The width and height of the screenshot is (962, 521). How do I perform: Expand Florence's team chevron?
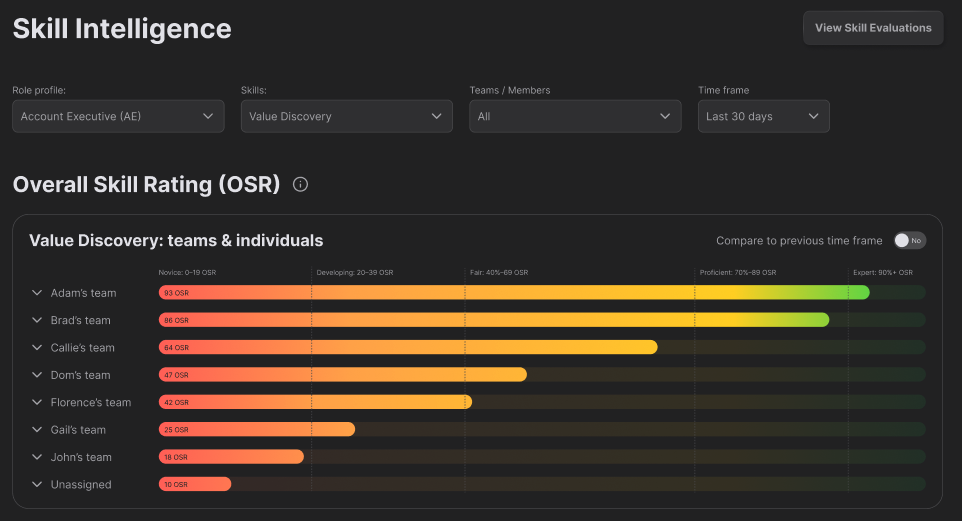pos(37,402)
